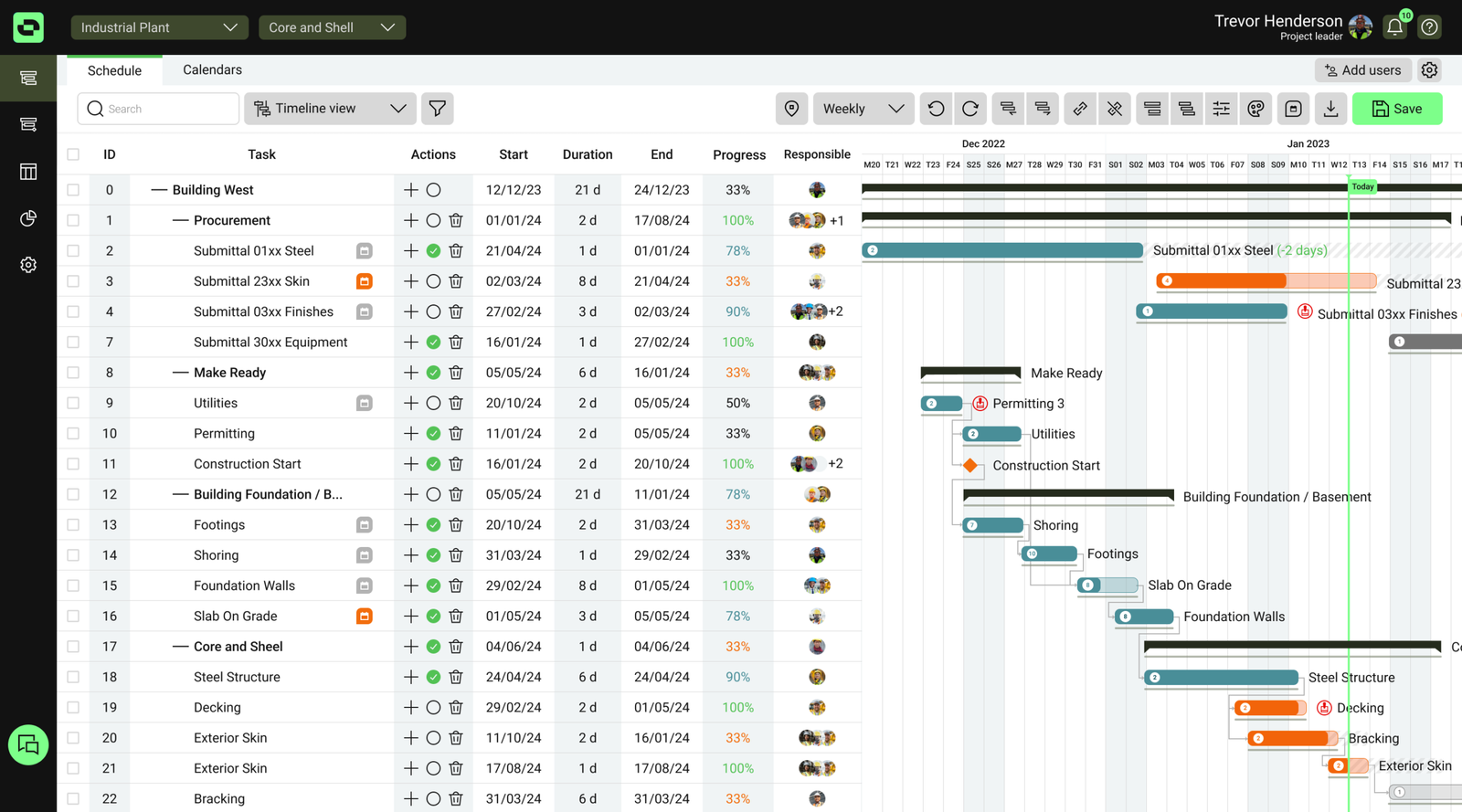Click the link tasks icon
1462x812 pixels.
coord(1080,109)
